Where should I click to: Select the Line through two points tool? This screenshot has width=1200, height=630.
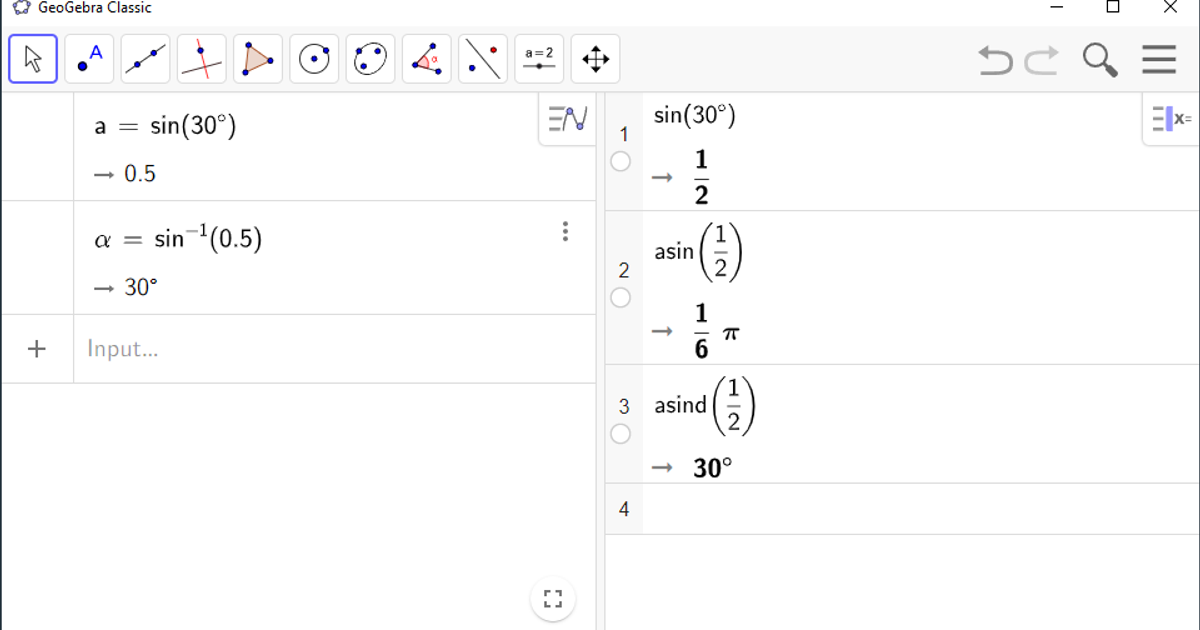click(144, 59)
